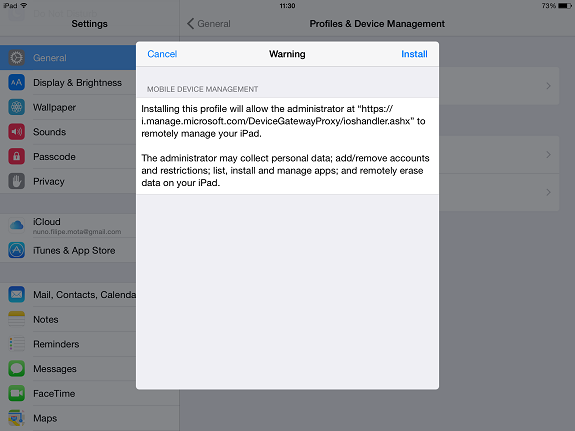Go back to General settings

point(209,24)
